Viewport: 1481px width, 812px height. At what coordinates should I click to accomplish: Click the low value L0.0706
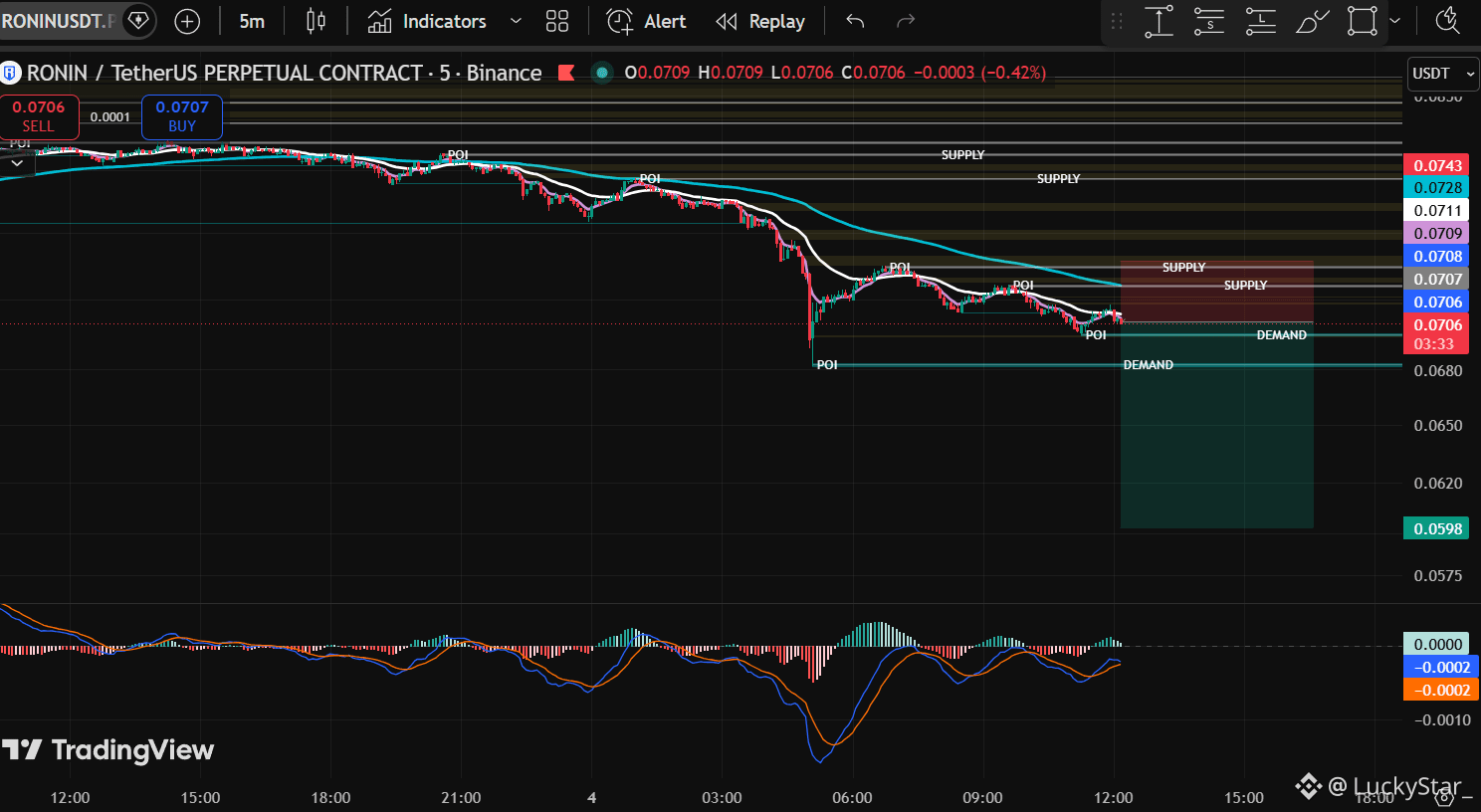pyautogui.click(x=802, y=73)
